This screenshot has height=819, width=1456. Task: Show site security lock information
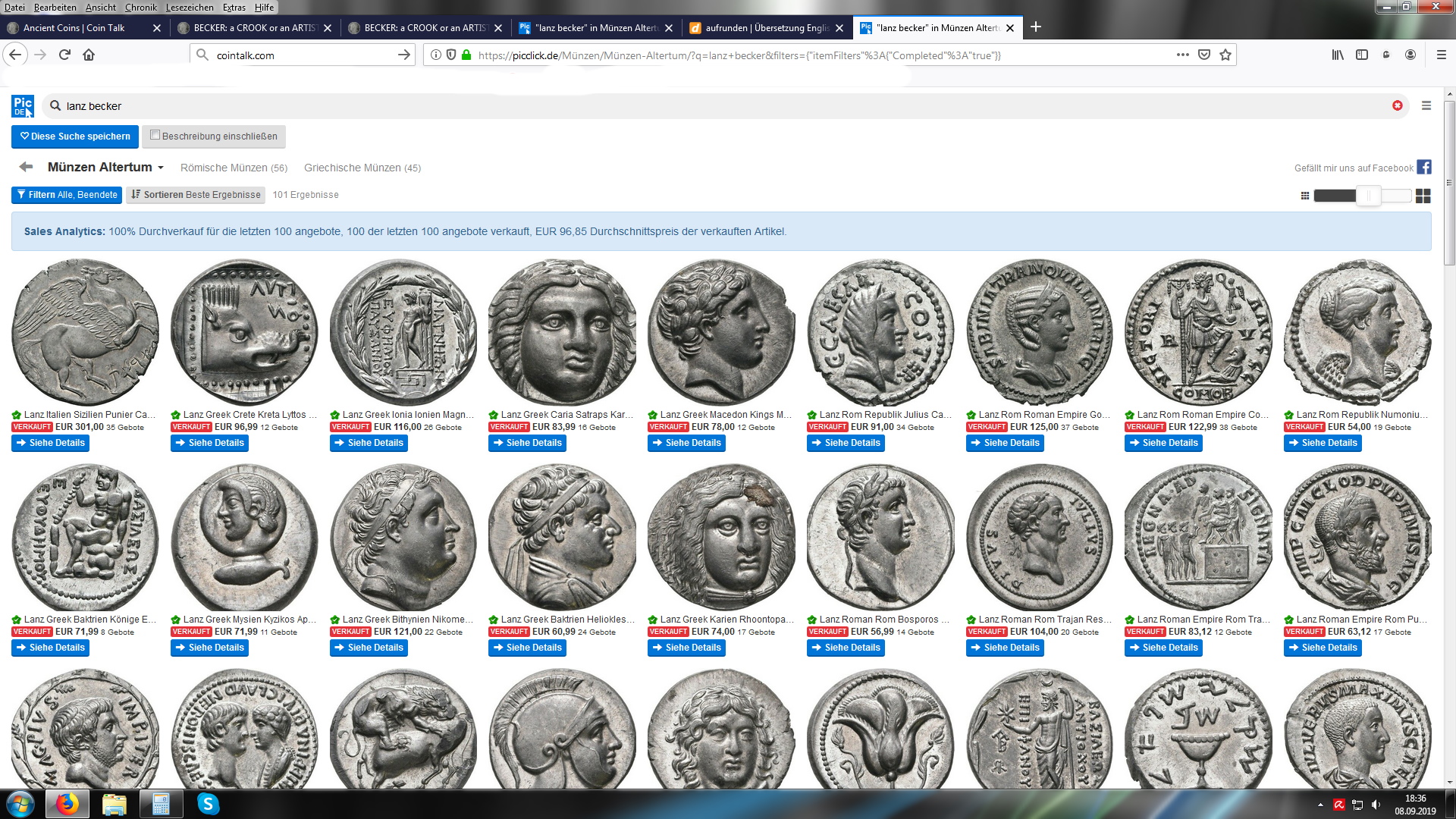click(x=466, y=55)
